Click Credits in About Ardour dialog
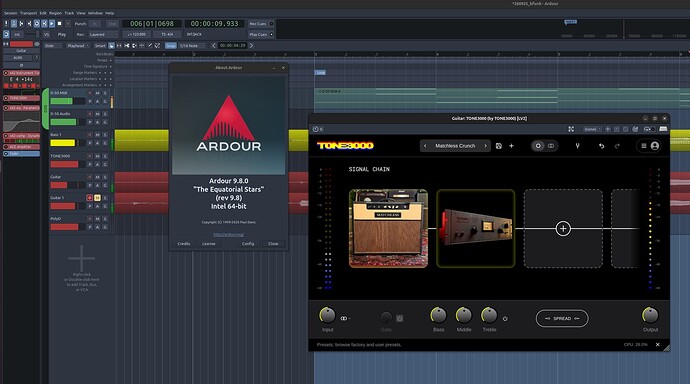 (184, 244)
